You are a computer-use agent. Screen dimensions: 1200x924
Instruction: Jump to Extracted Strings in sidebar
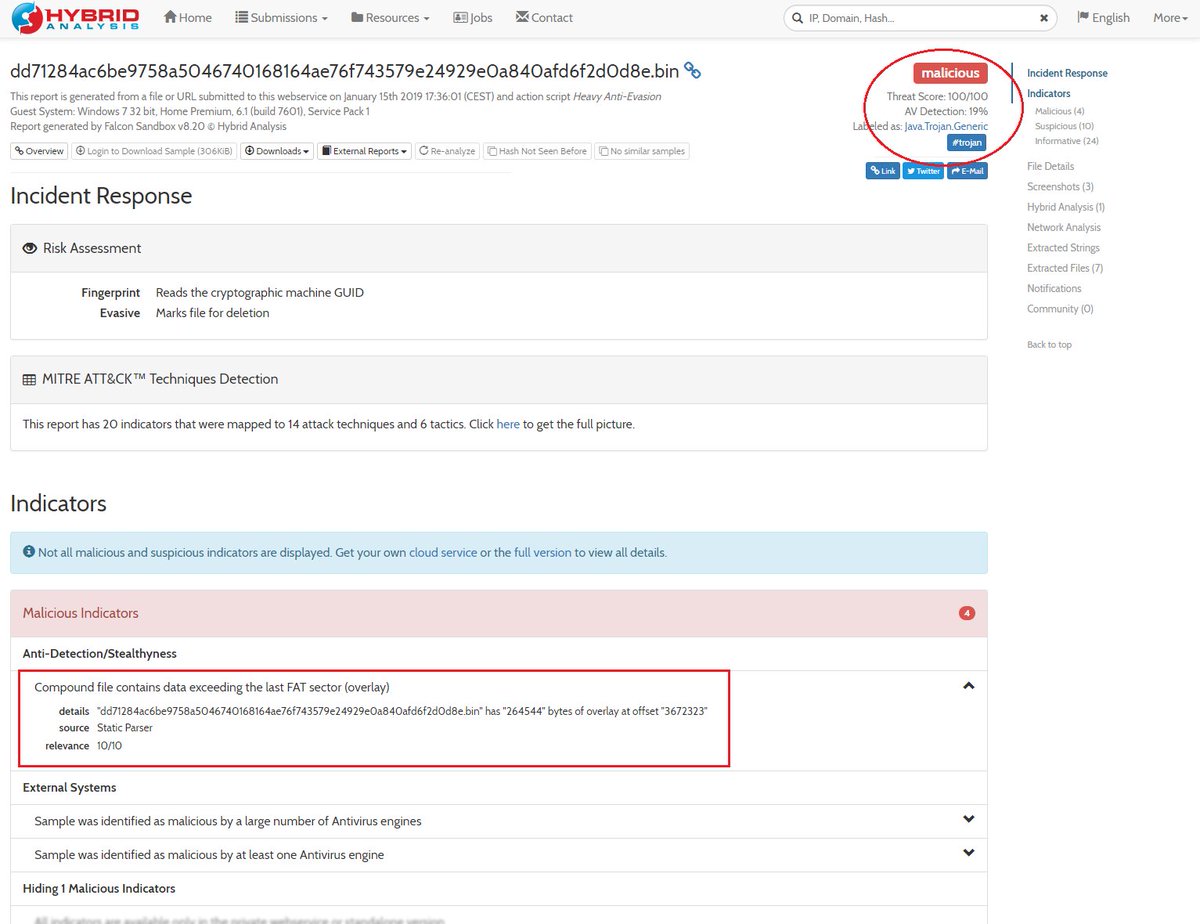point(1063,248)
